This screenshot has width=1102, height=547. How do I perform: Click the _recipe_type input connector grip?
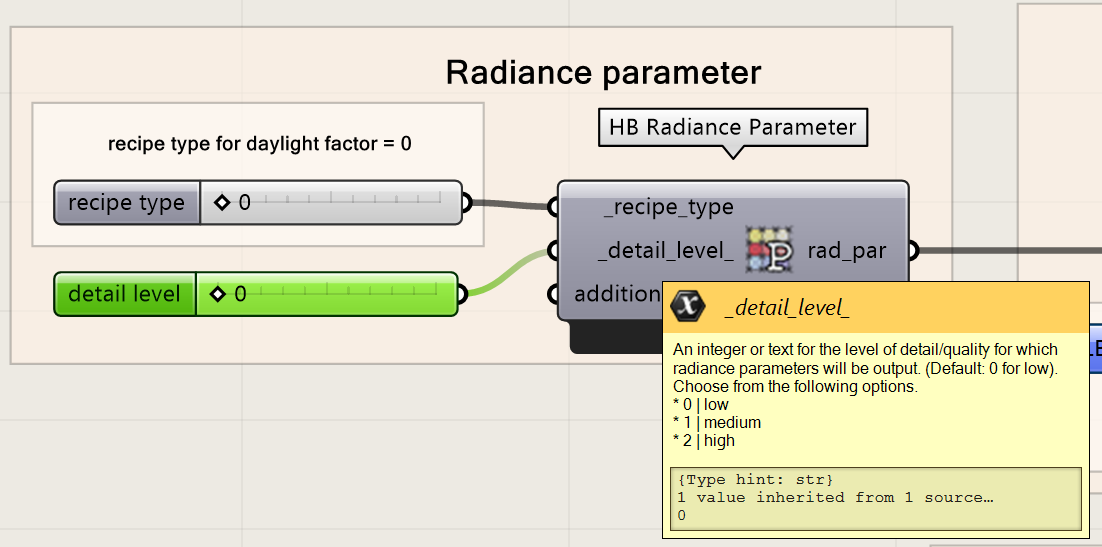point(553,207)
